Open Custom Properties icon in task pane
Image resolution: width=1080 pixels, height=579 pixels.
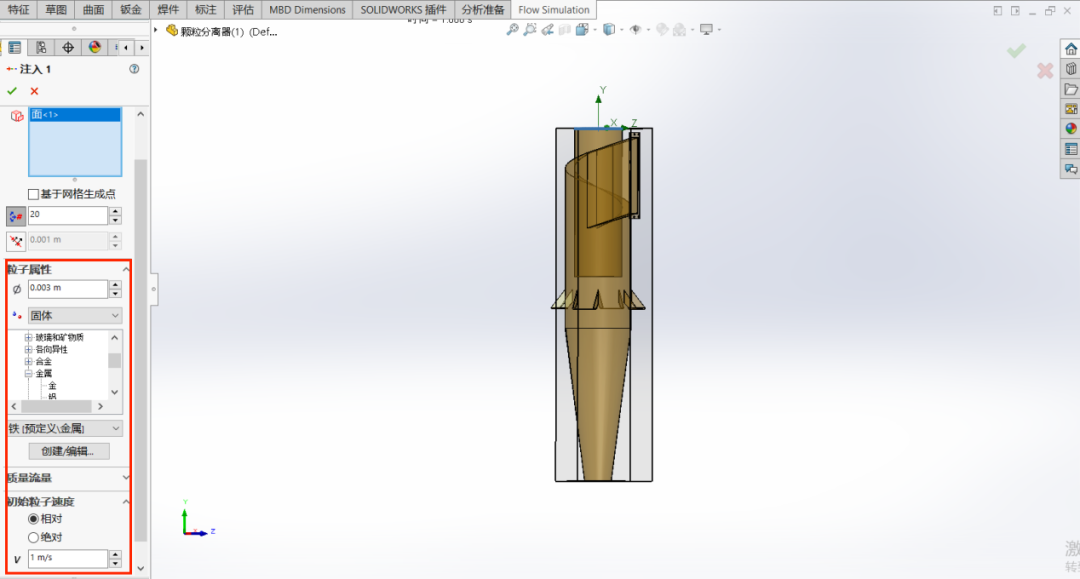(1070, 149)
